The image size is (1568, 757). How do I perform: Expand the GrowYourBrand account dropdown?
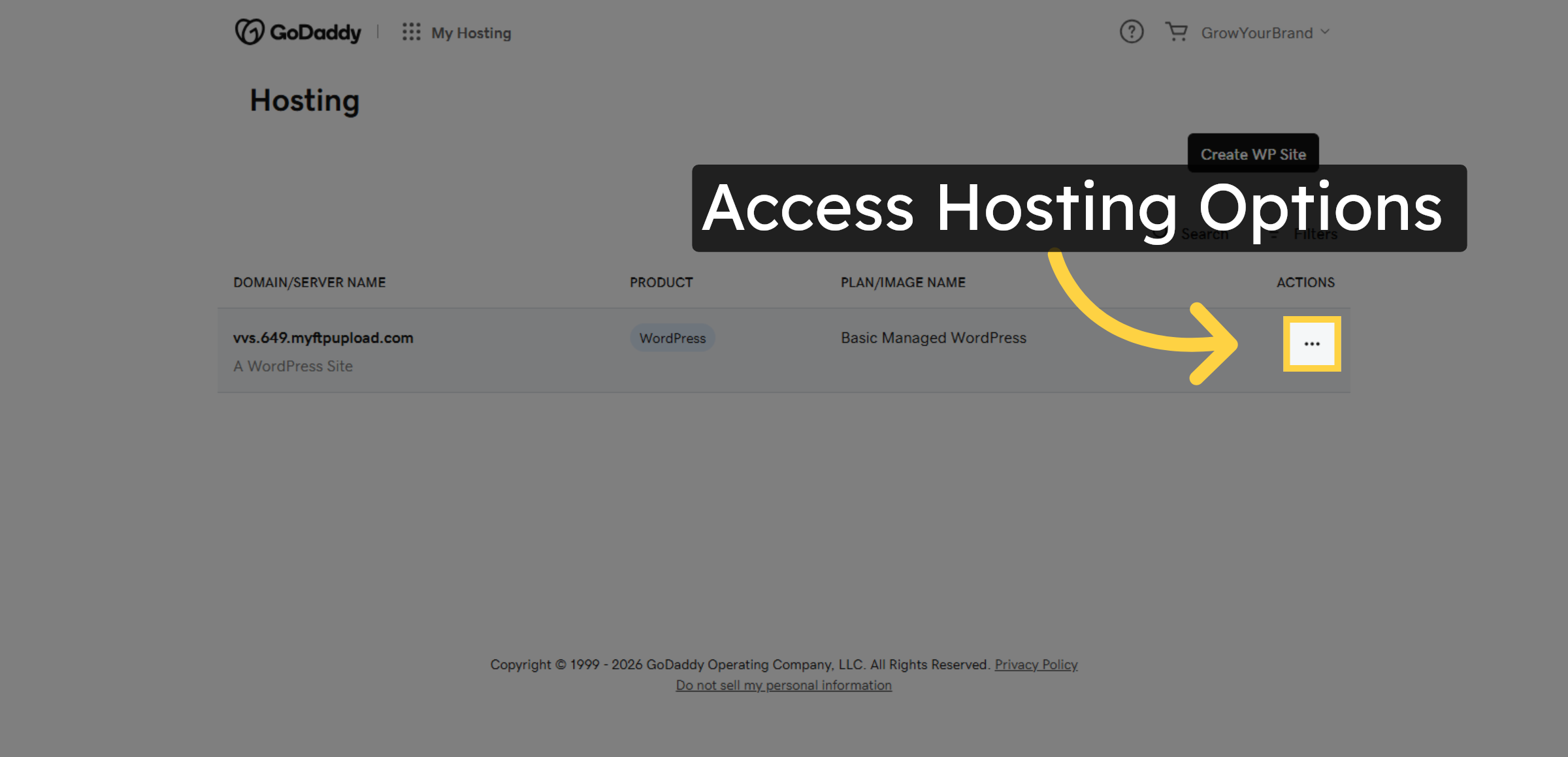[x=1257, y=32]
